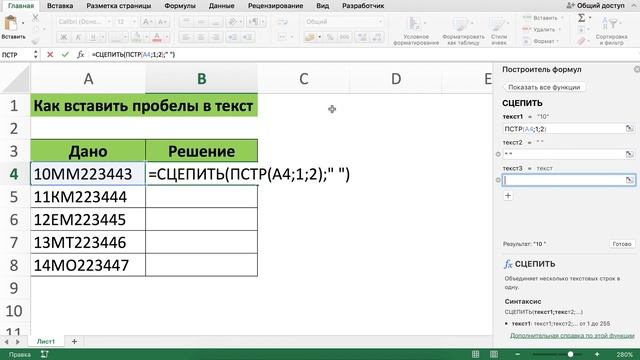Click the Format Painter brush icon

(36, 40)
